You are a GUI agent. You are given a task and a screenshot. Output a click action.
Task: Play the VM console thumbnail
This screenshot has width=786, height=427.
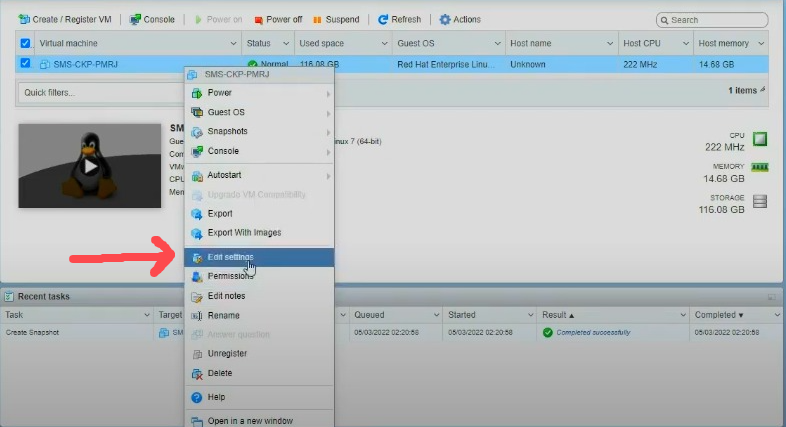point(90,166)
